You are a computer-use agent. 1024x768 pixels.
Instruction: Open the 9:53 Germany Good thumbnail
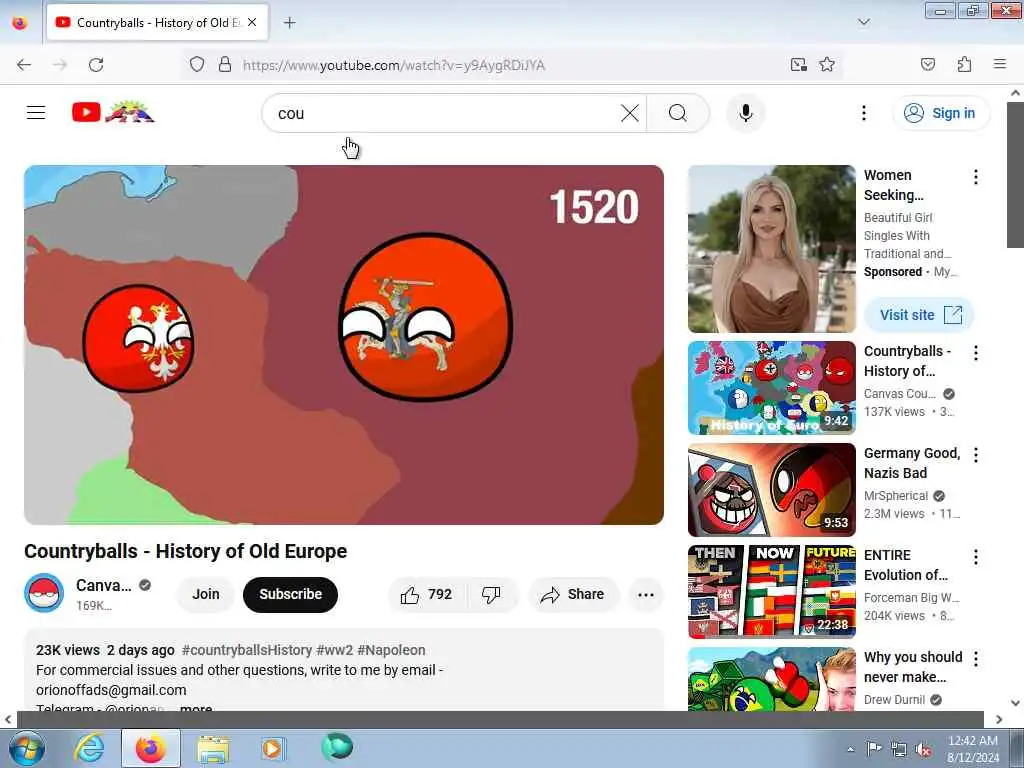tap(771, 490)
